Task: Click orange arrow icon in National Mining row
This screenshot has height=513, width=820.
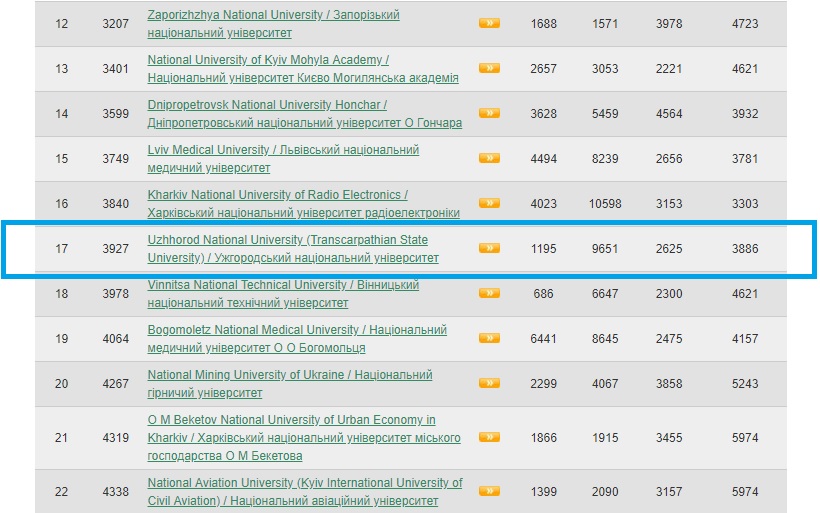Action: [x=489, y=383]
